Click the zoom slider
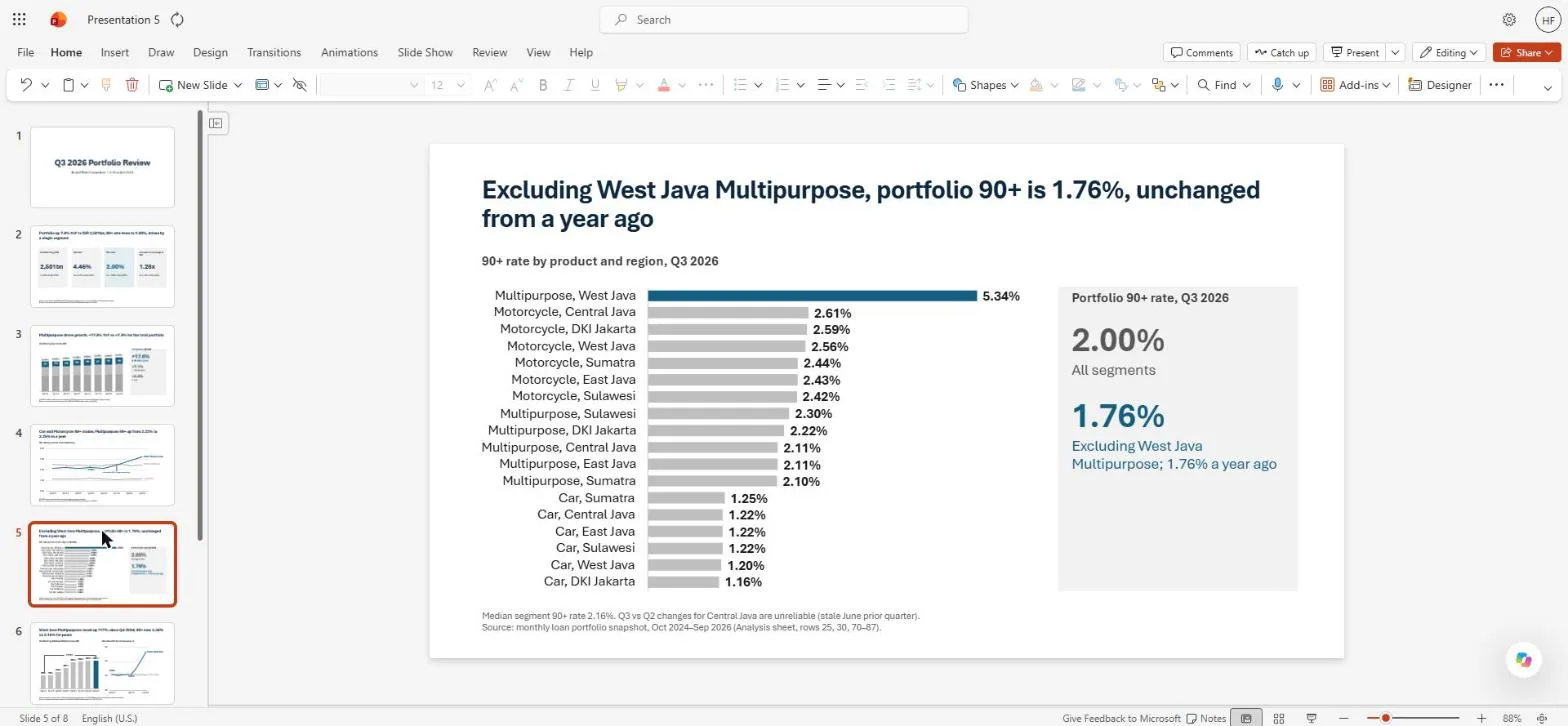 tap(1412, 718)
